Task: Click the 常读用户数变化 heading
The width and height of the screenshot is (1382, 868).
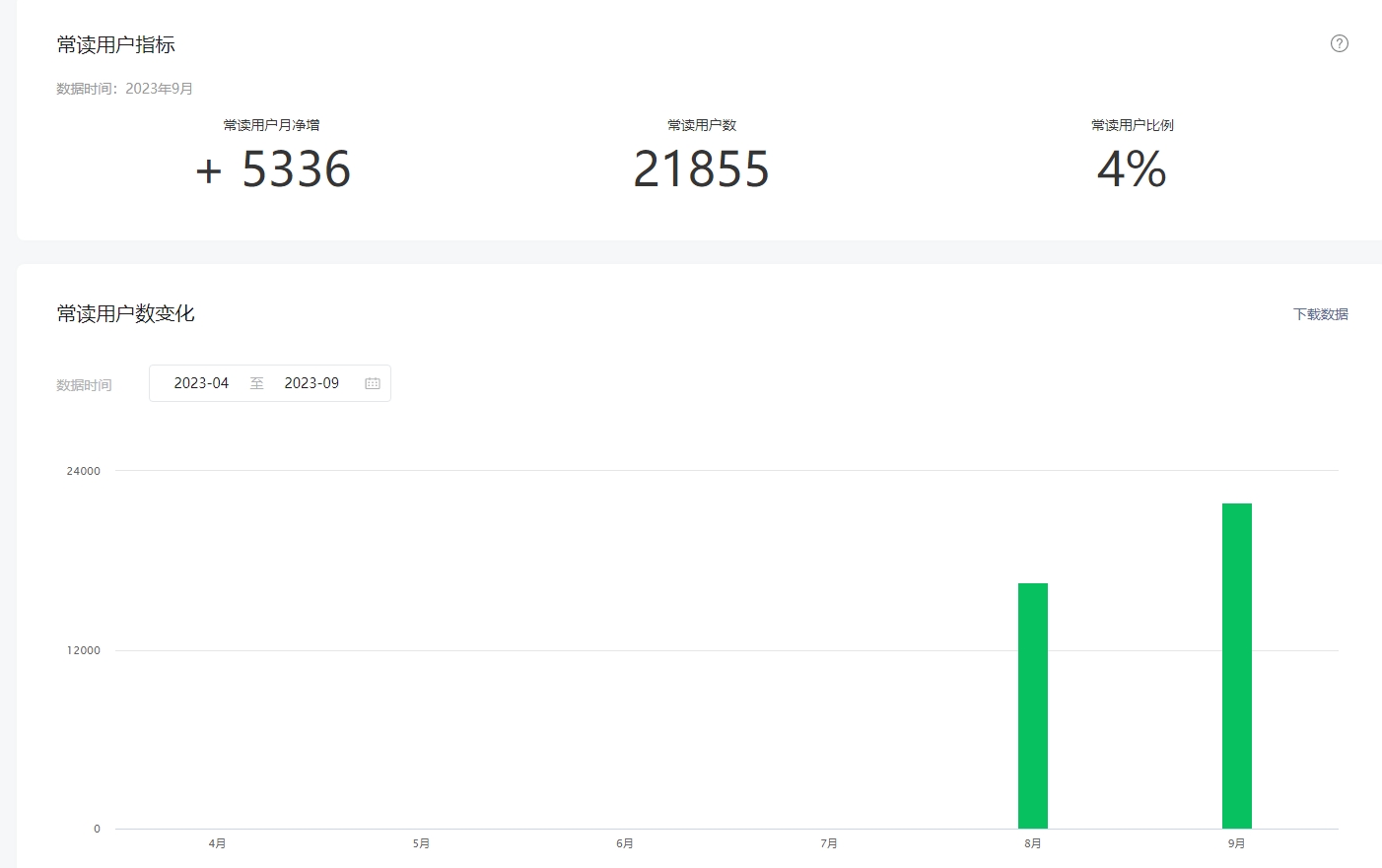Action: click(126, 313)
